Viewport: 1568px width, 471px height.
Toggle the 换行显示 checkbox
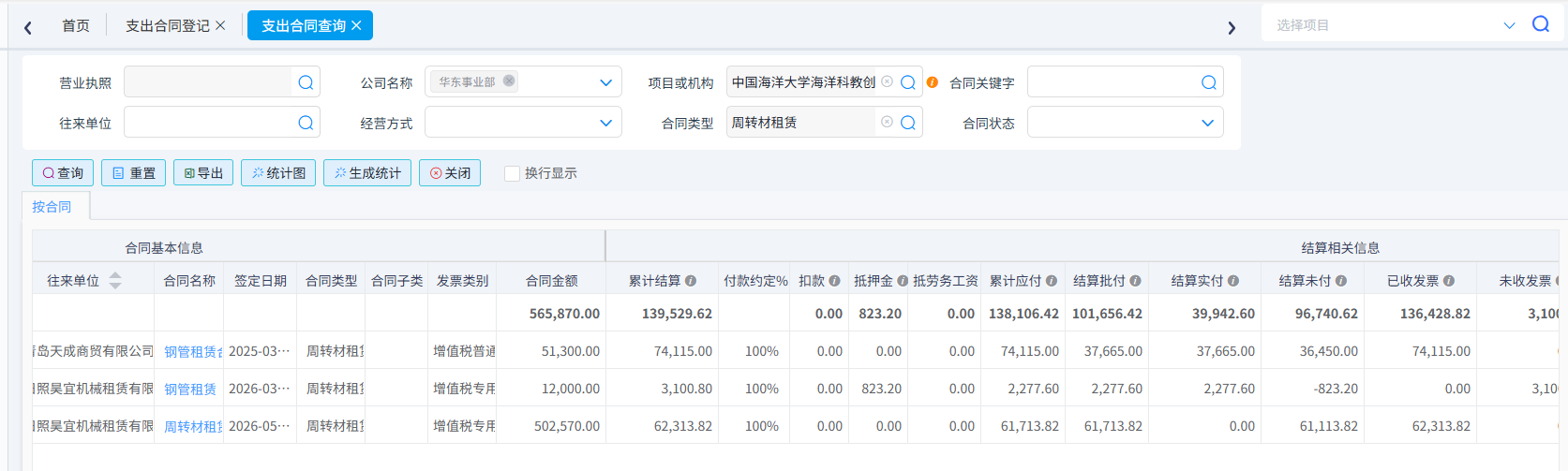pos(512,173)
